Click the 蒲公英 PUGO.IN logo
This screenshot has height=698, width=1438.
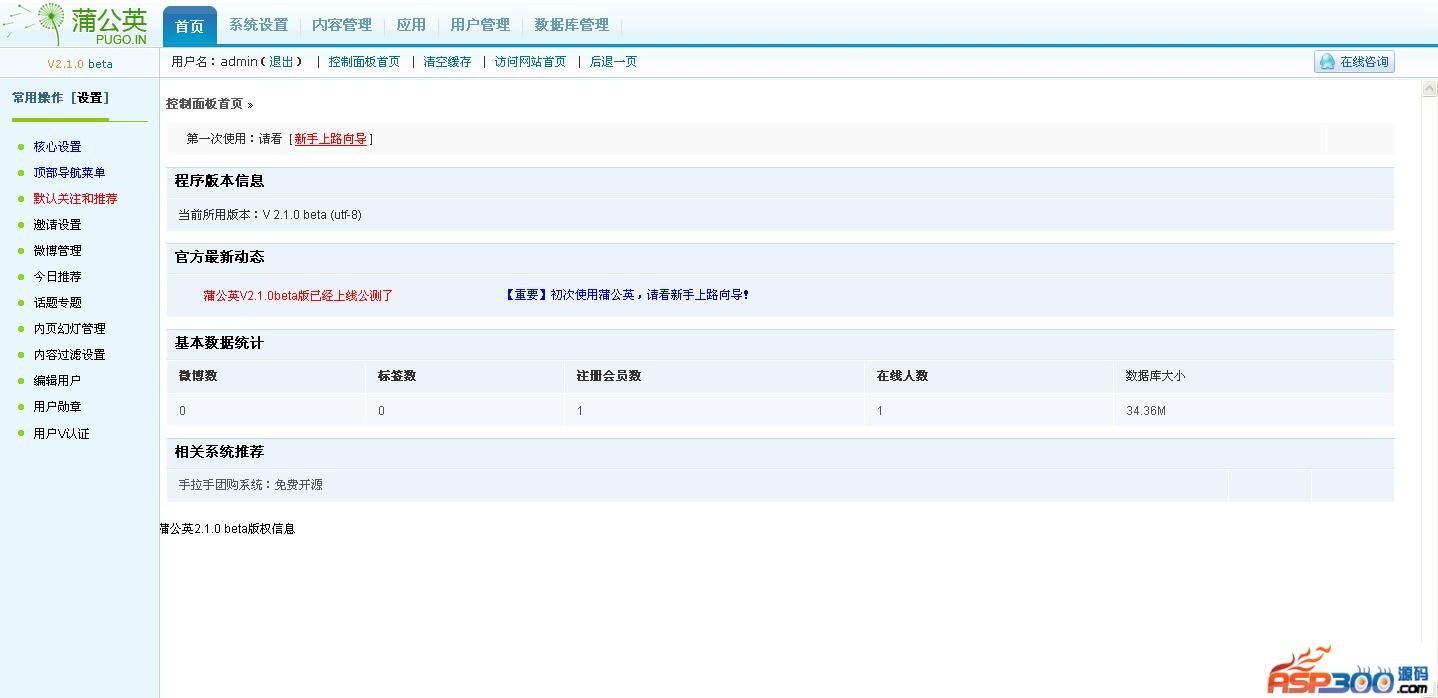click(75, 24)
